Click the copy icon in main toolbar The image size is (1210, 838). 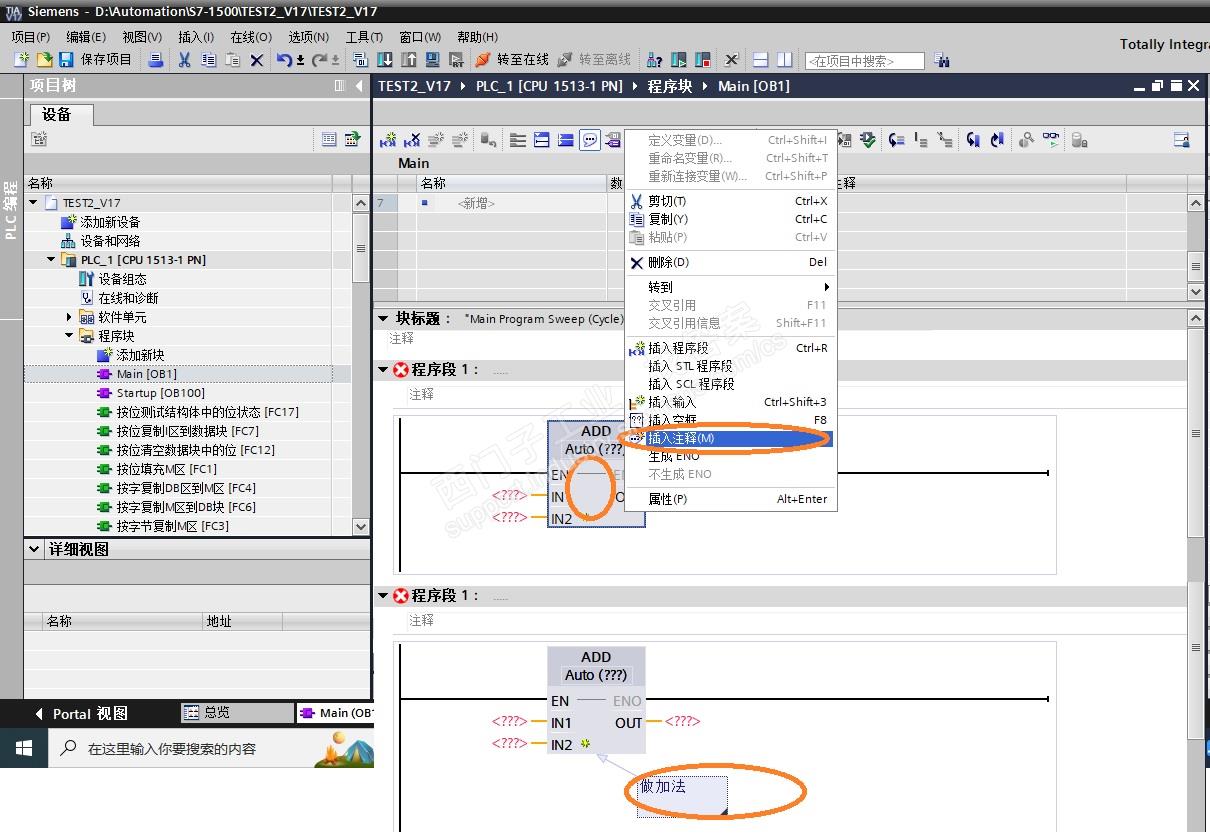(x=208, y=60)
